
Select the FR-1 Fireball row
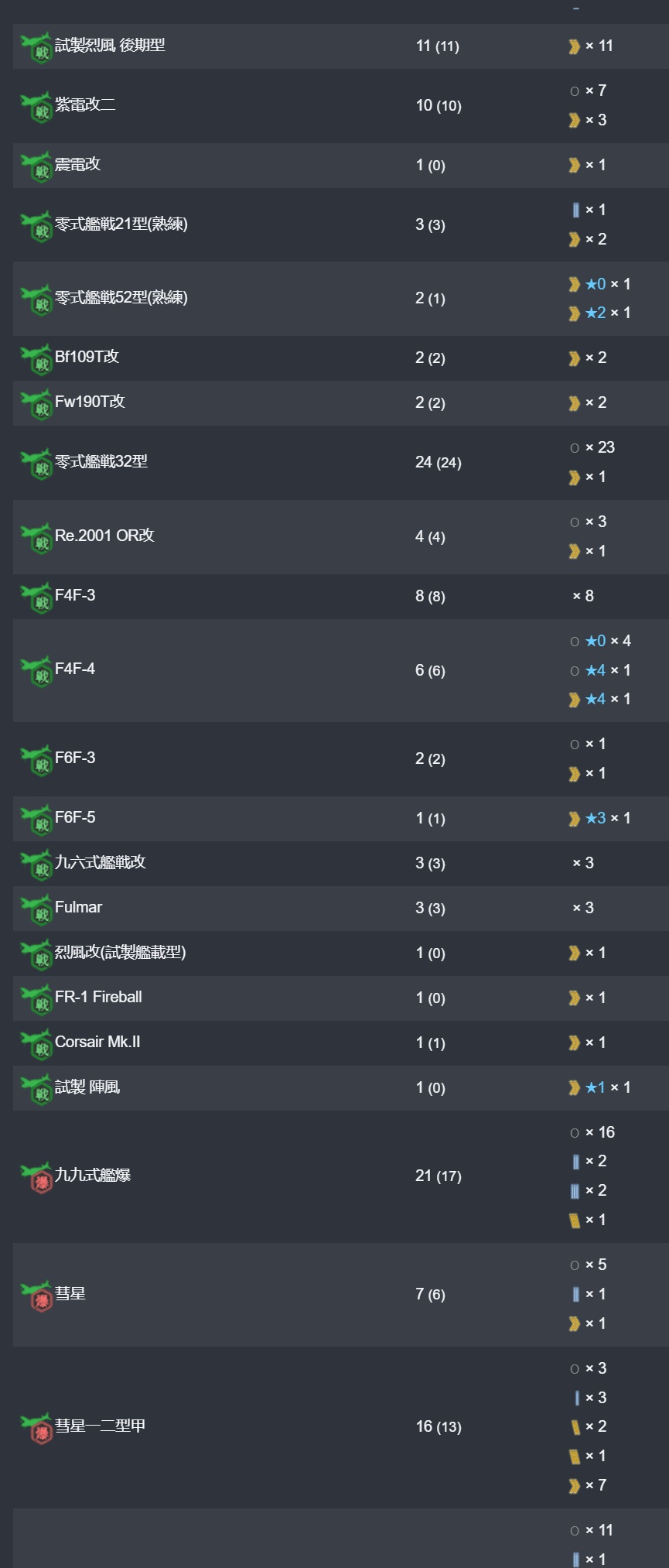click(x=341, y=998)
